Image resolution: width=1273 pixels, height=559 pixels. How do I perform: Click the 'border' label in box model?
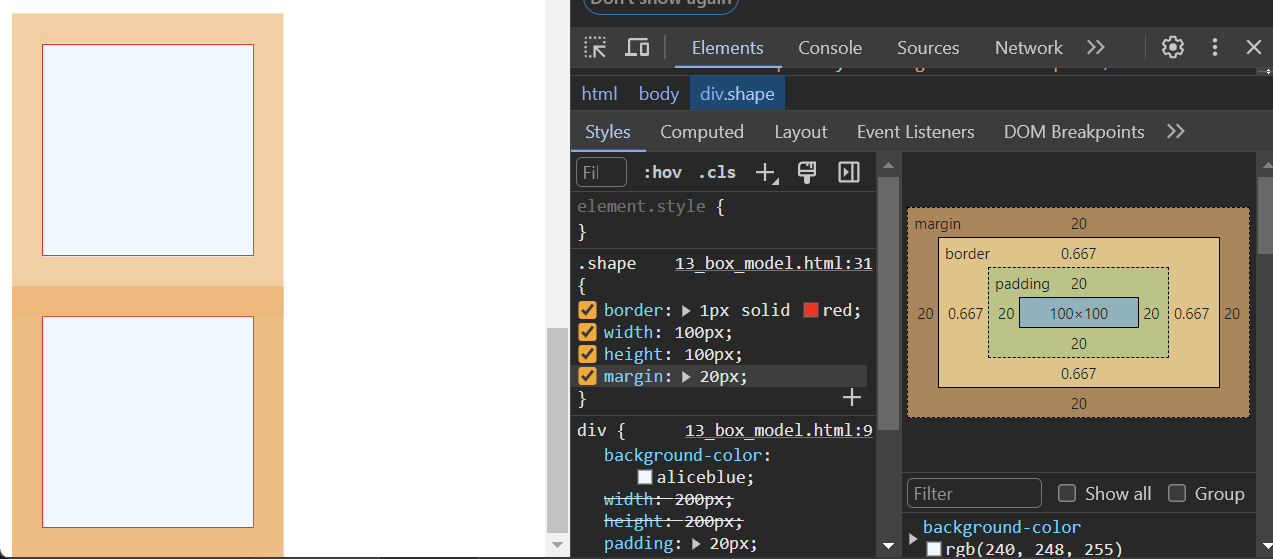pyautogui.click(x=967, y=254)
